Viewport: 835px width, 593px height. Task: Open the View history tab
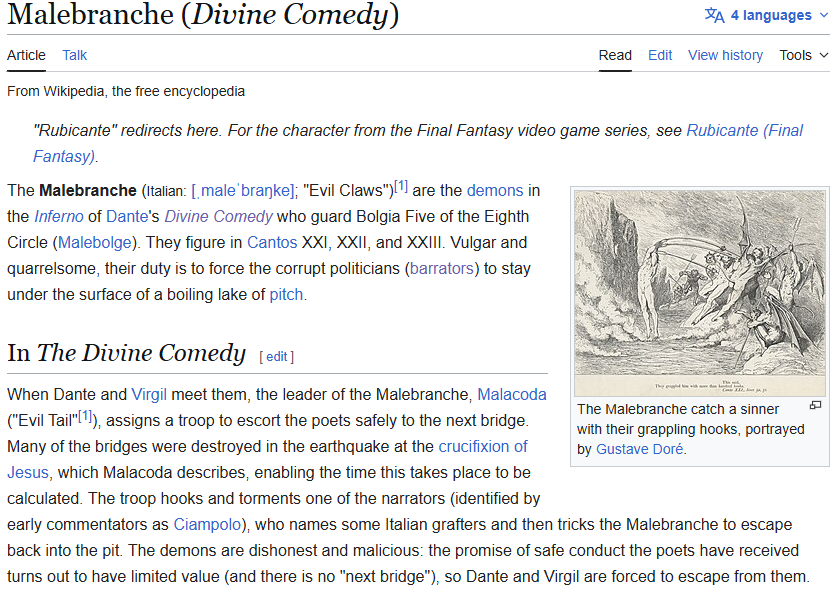(725, 55)
